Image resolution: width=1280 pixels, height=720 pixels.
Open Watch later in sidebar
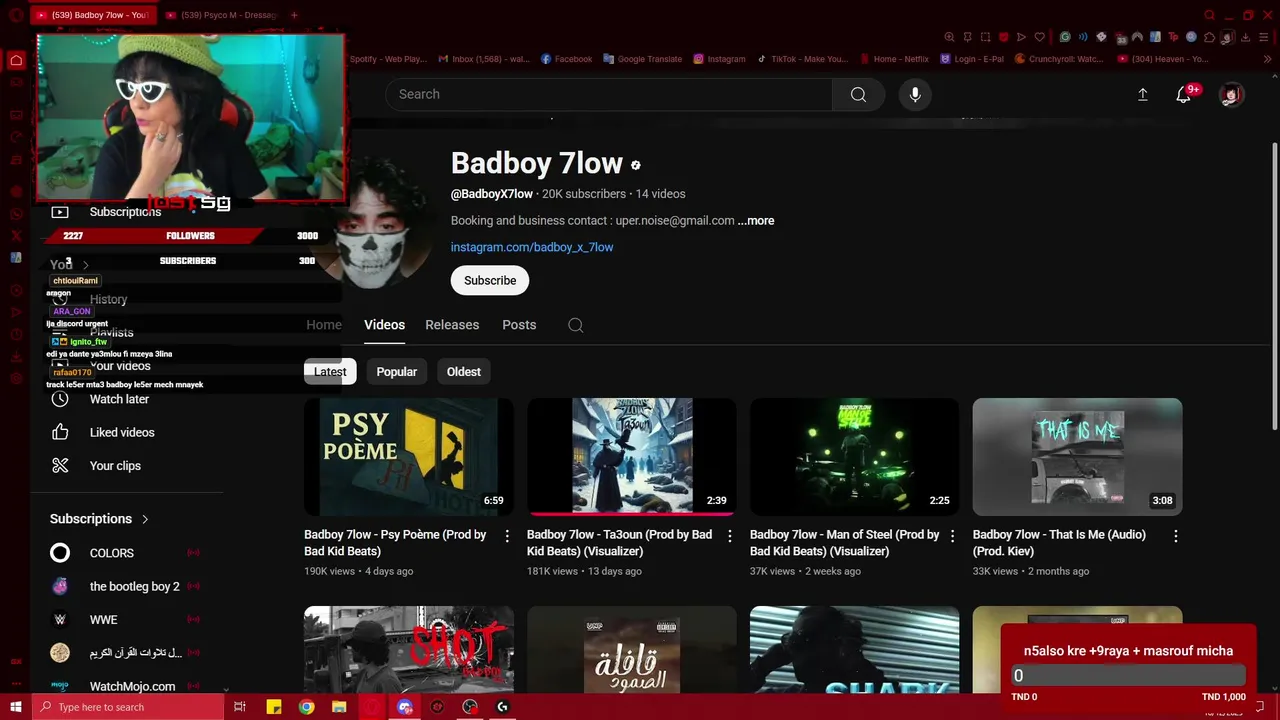[119, 399]
